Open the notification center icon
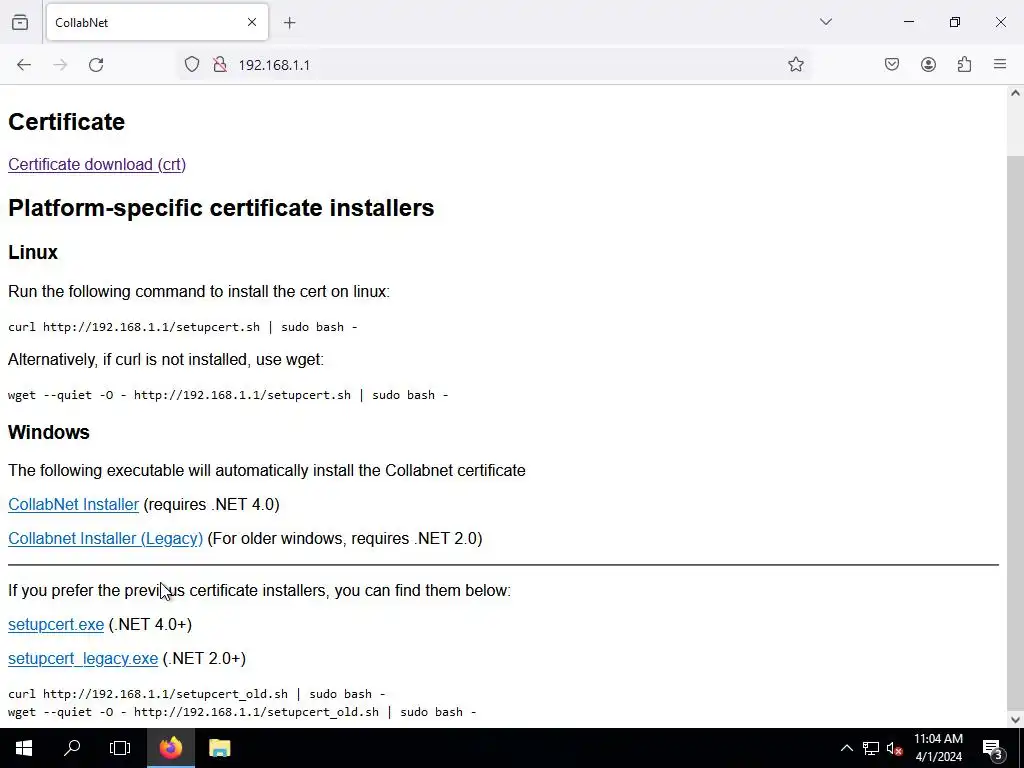This screenshot has height=768, width=1024. pyautogui.click(x=993, y=748)
